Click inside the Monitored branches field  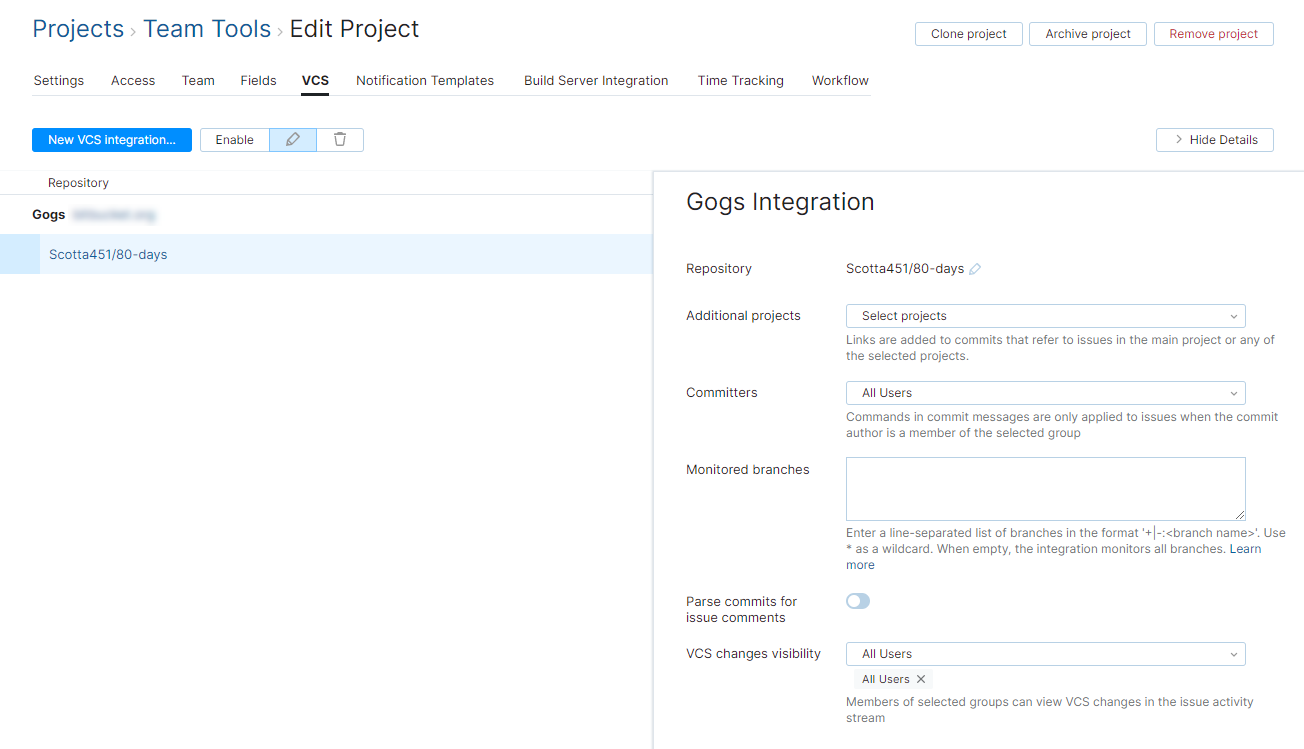pyautogui.click(x=1044, y=488)
